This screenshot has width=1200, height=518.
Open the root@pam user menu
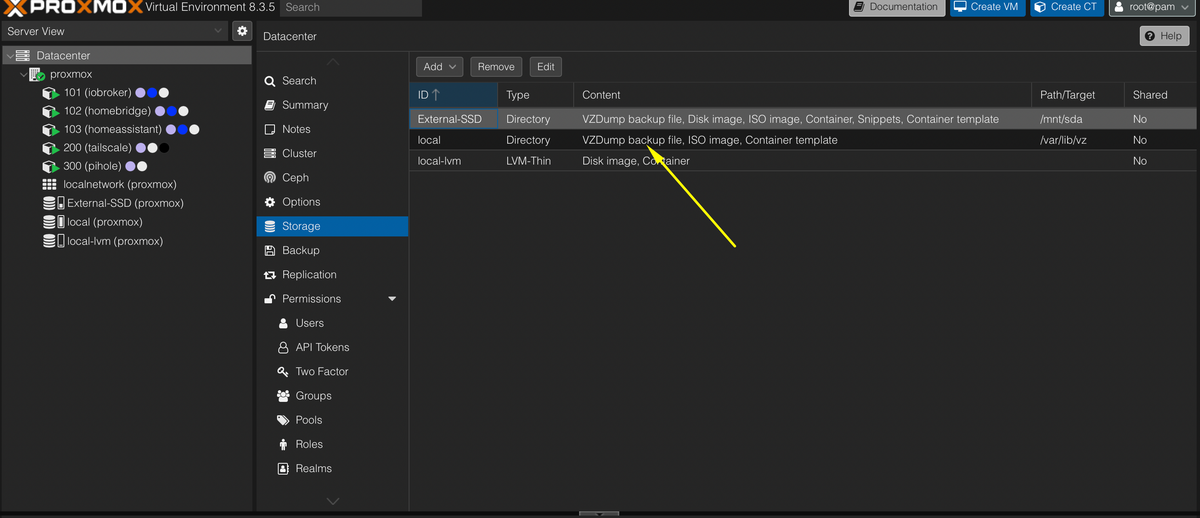point(1151,7)
